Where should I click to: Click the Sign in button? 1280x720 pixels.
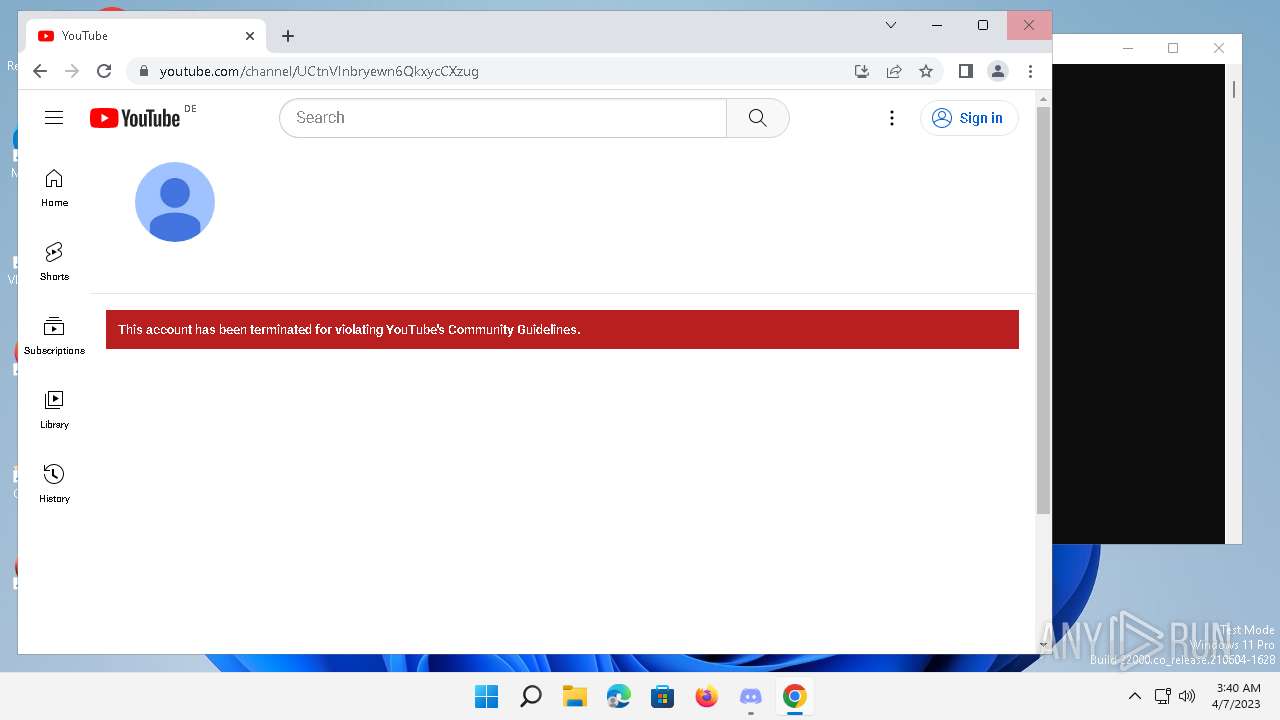(x=968, y=118)
